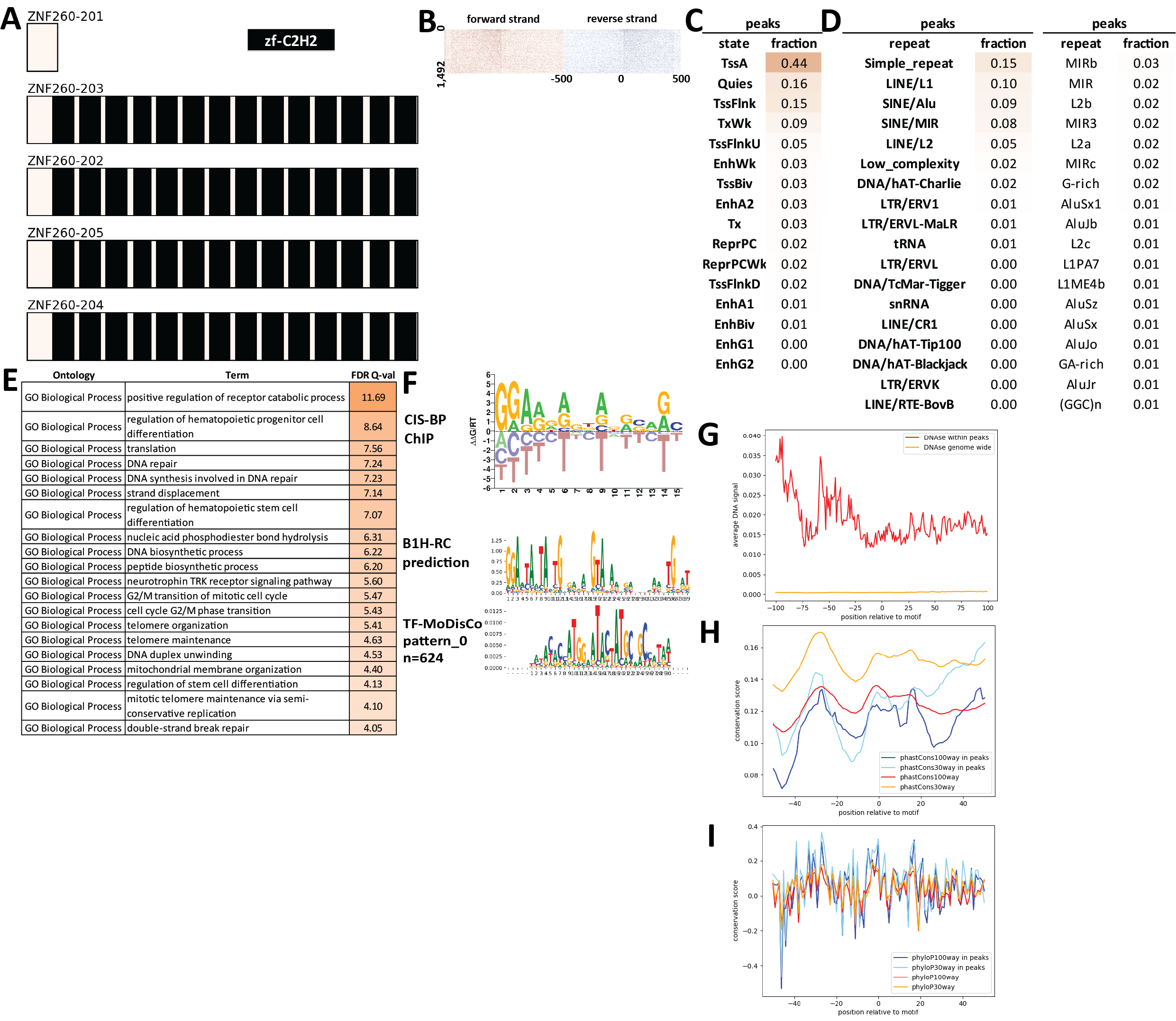Click the telomere maintenance term

(178, 640)
